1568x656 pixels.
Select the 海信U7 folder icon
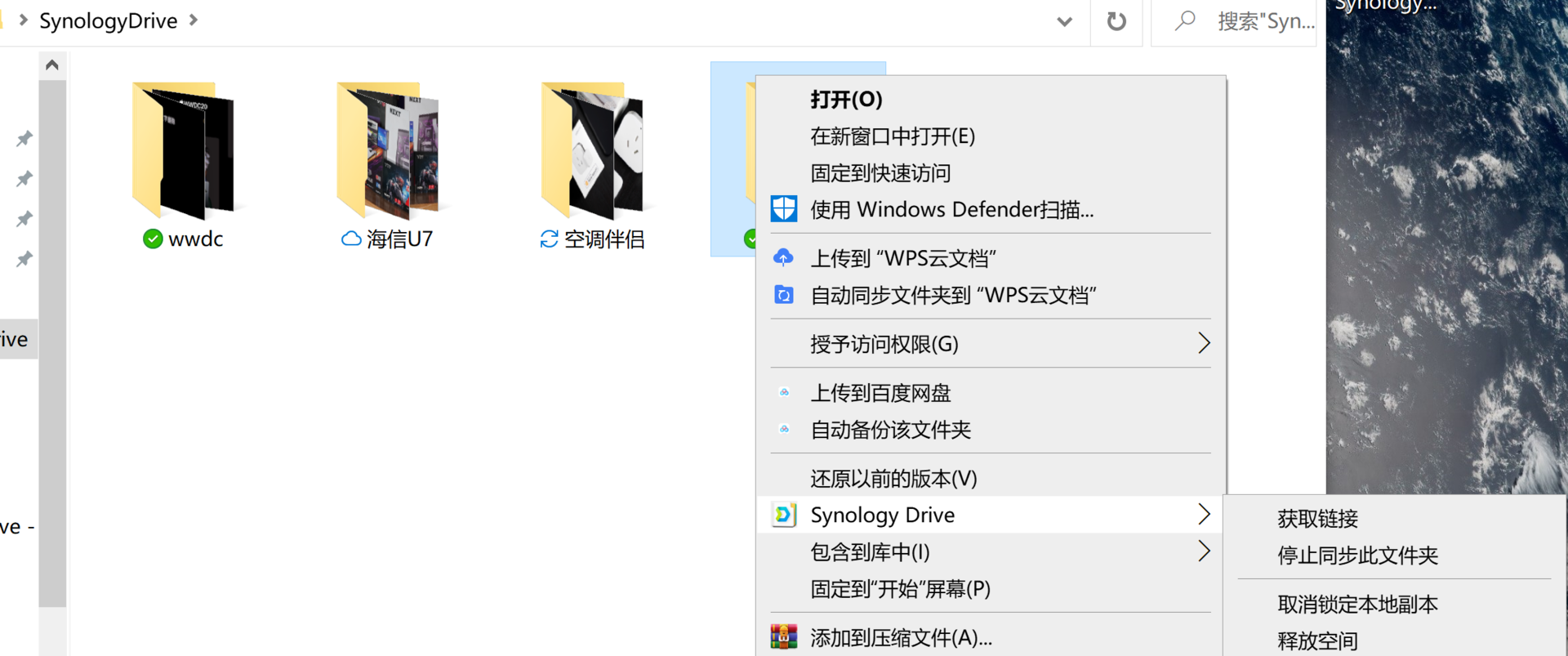click(388, 150)
